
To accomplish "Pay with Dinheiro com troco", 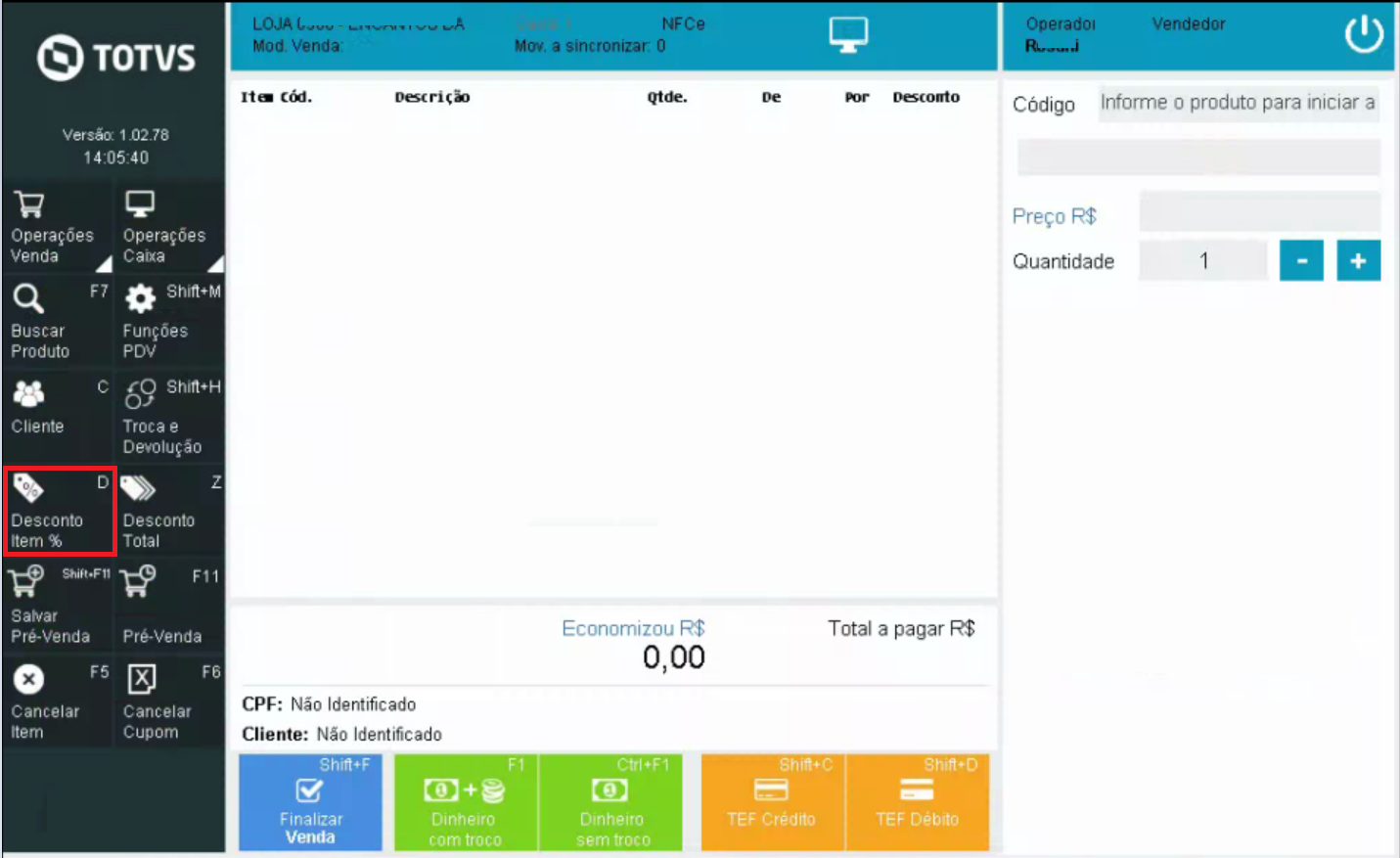I will (x=466, y=801).
